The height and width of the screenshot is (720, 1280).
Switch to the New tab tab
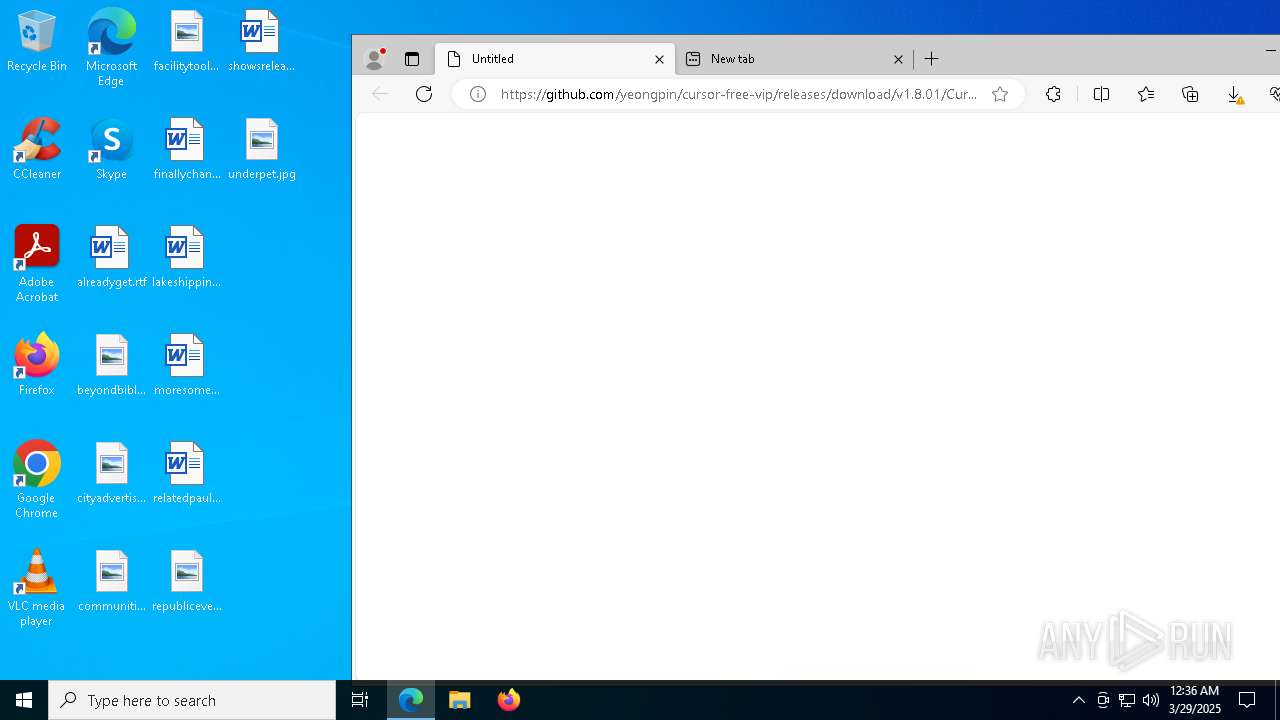click(795, 59)
